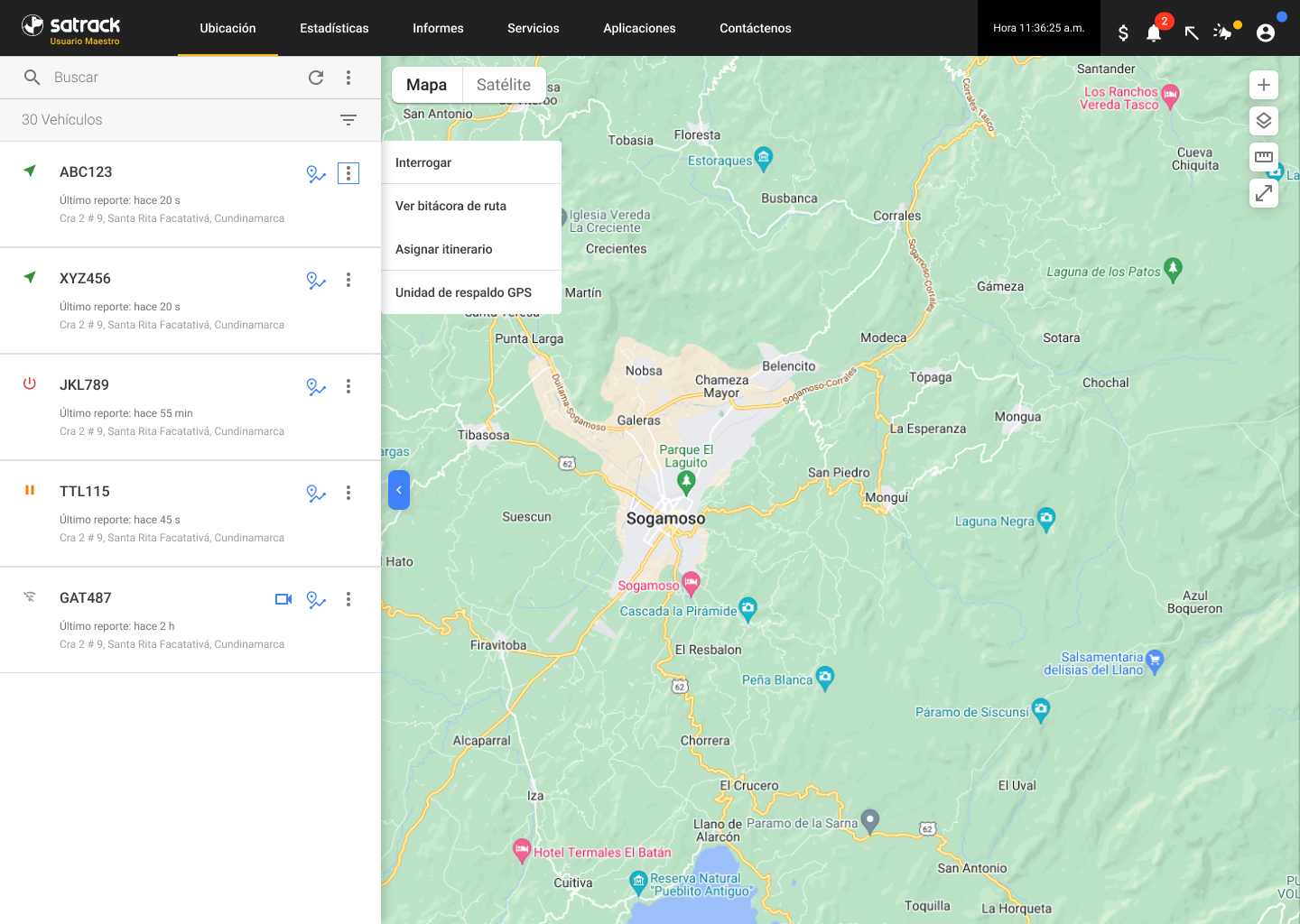Open the Informes navigation item
Screen dimensions: 1300x924
coord(438,28)
